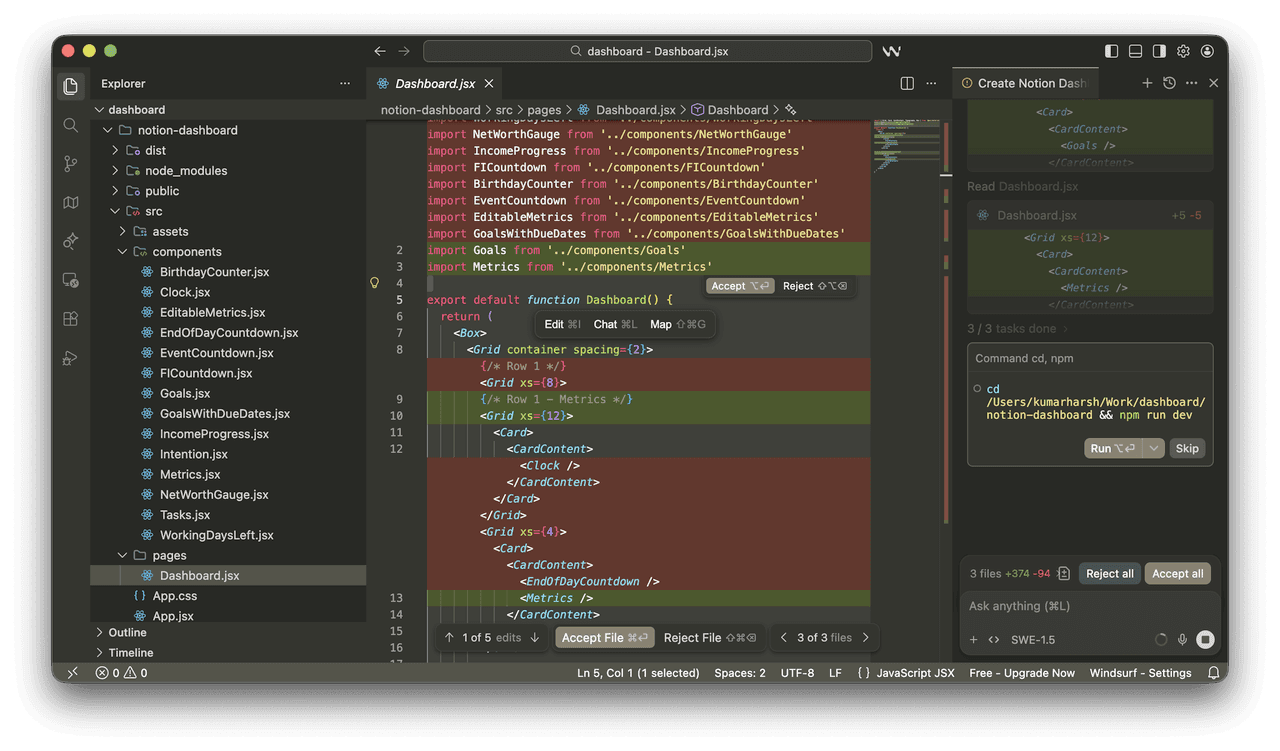Open the Run button dropdown arrow
This screenshot has width=1280, height=751.
click(1154, 448)
